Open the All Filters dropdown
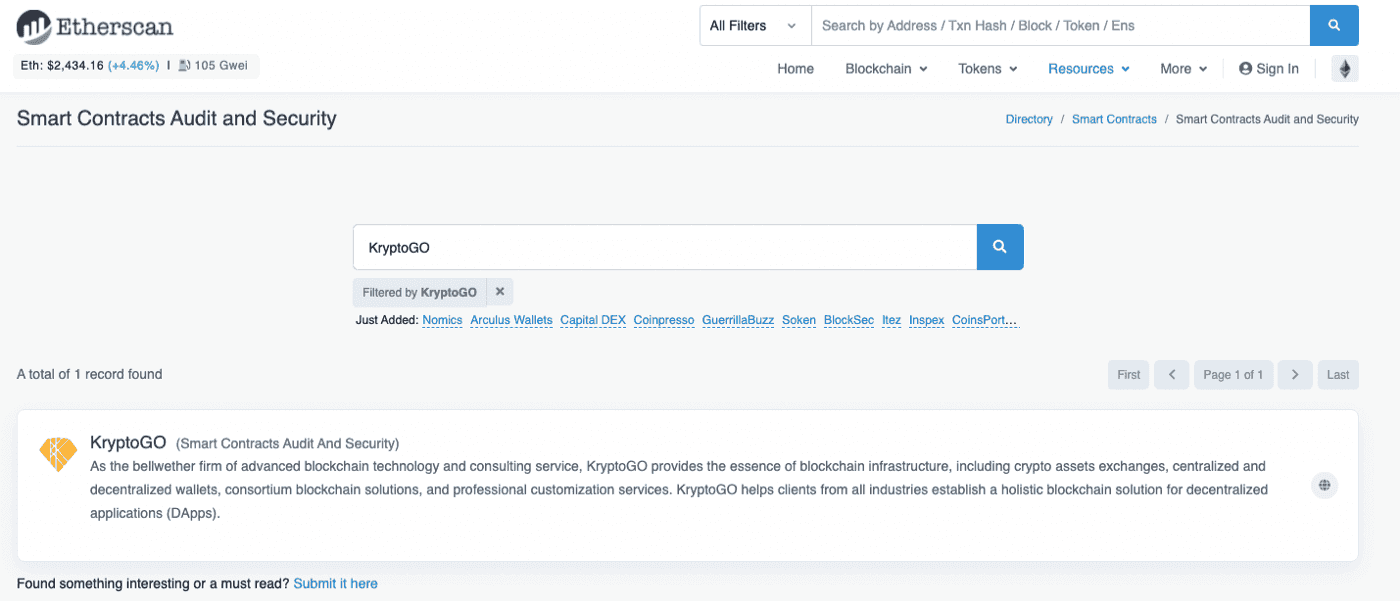 (754, 26)
